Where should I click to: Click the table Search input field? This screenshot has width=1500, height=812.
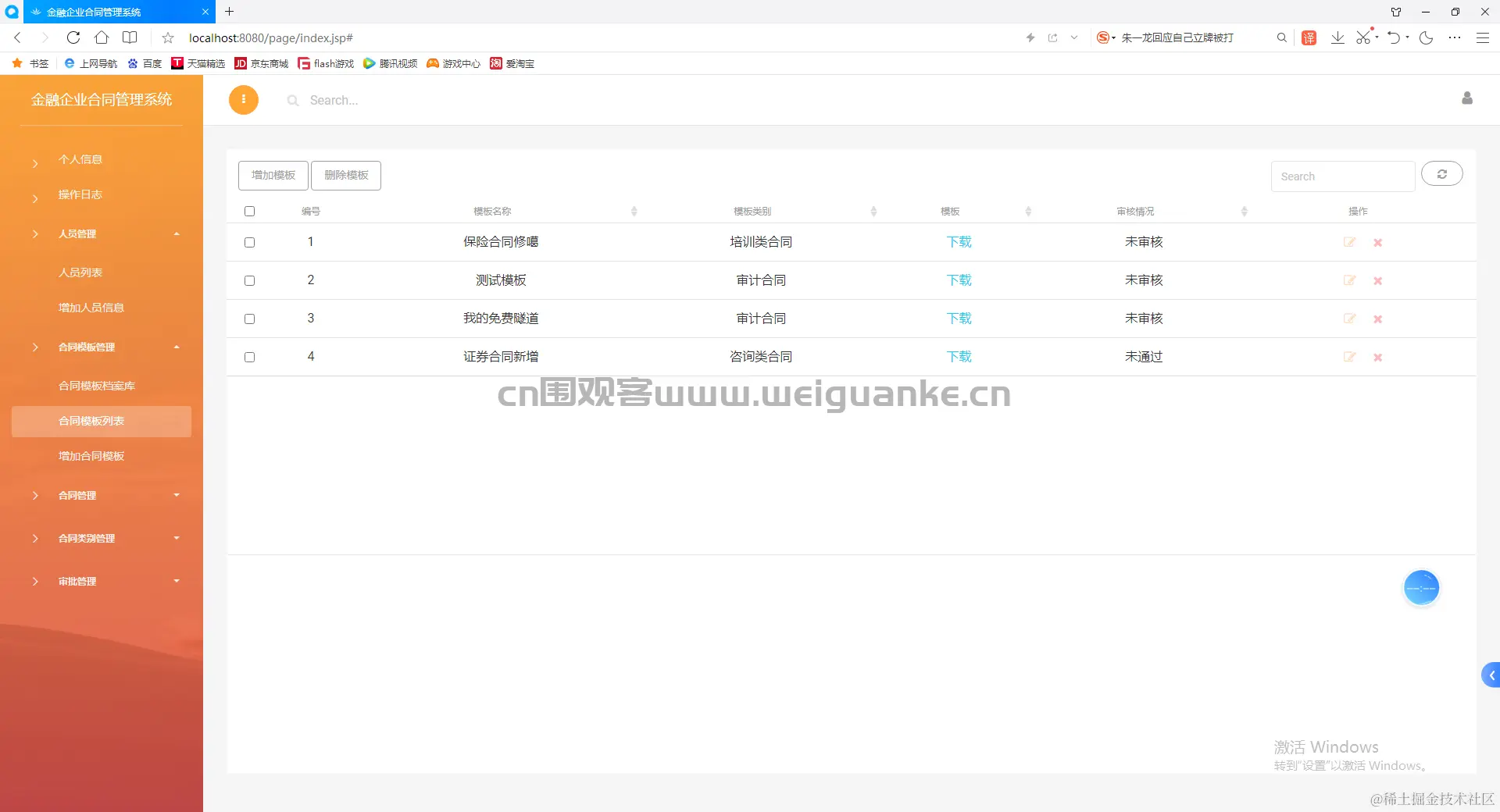1343,176
